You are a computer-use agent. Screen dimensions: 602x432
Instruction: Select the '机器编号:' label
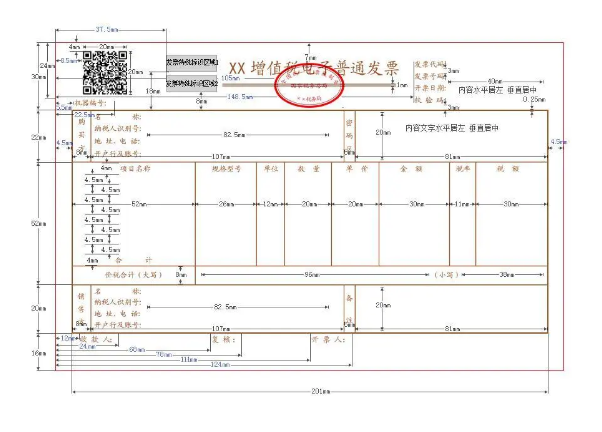[x=90, y=103]
